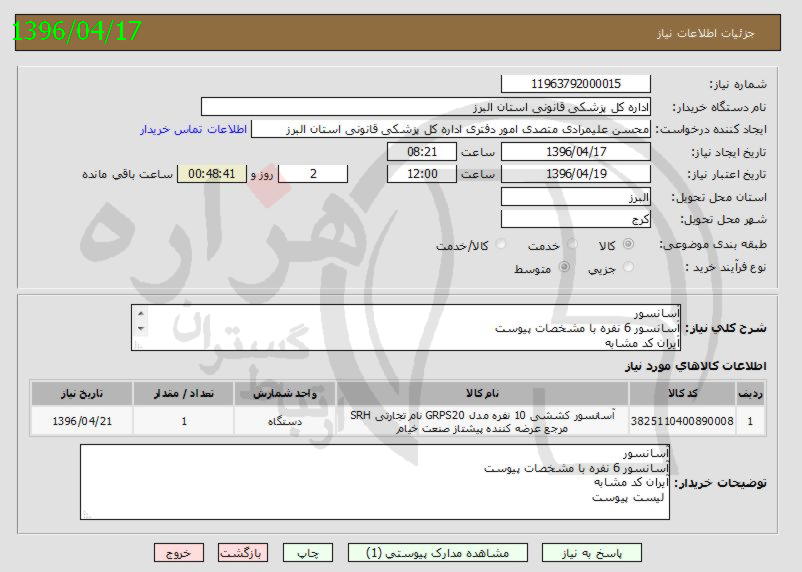Screen dimensions: 802x572
Task: Click the نام کالا column header
Action: pyautogui.click(x=482, y=393)
